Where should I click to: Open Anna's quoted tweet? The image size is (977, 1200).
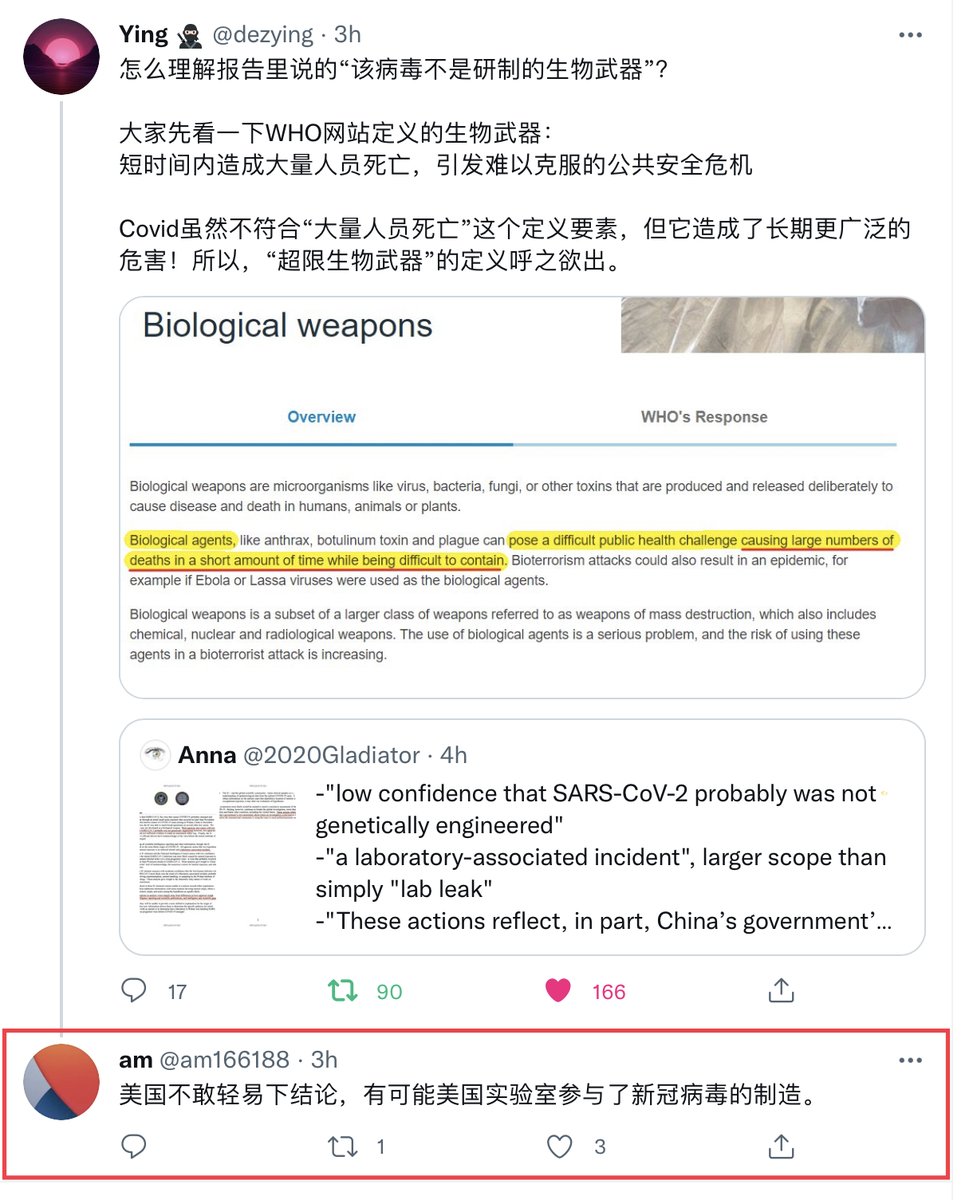(522, 836)
